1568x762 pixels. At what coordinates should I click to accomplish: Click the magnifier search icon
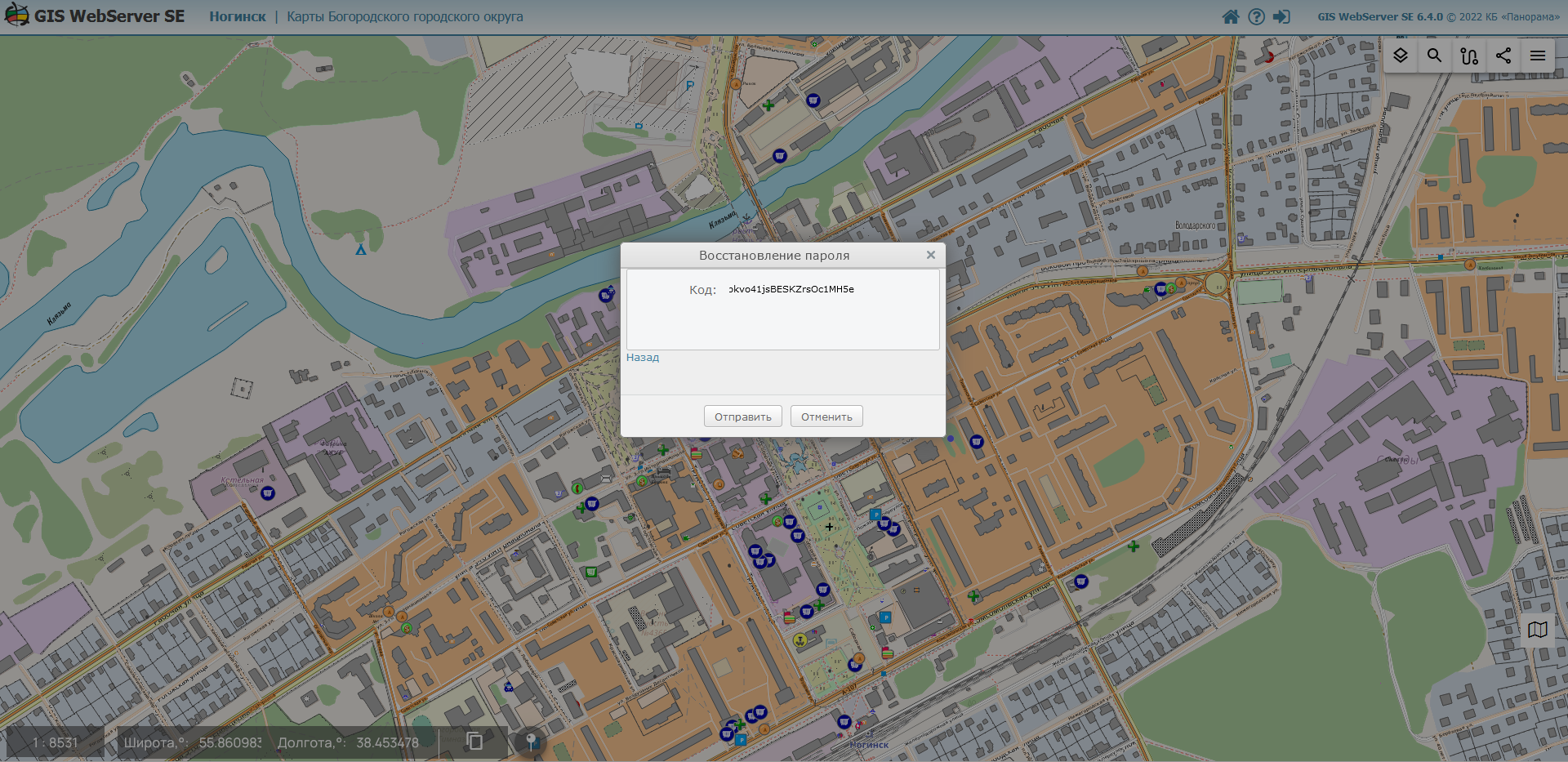point(1434,56)
